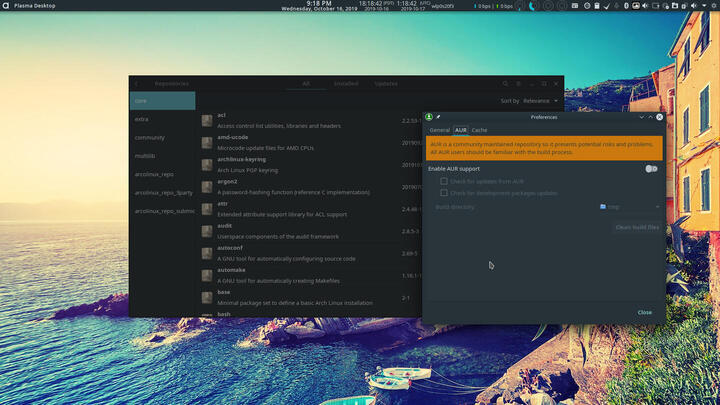Switch to the General preferences tab

click(x=439, y=130)
